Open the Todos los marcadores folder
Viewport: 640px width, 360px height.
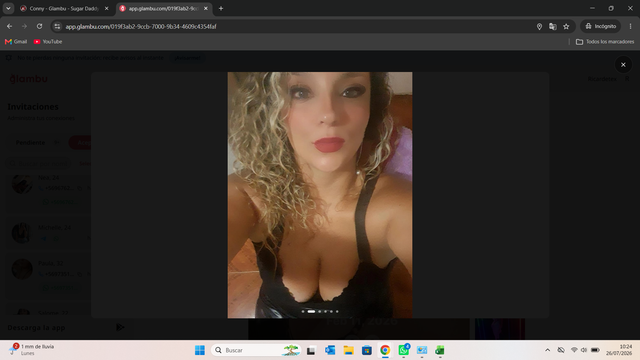pyautogui.click(x=605, y=42)
